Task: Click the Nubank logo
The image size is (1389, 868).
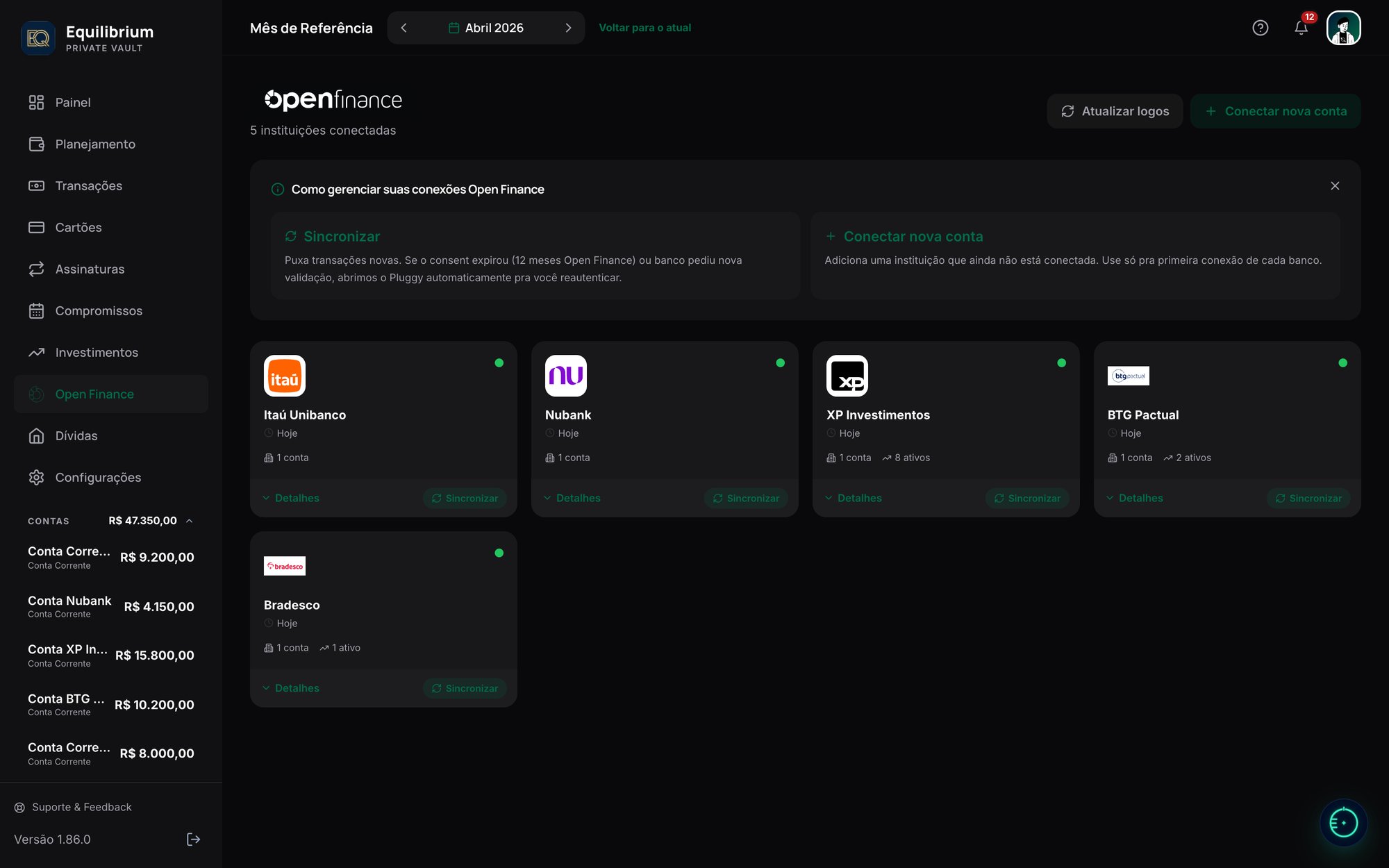Action: [x=566, y=376]
